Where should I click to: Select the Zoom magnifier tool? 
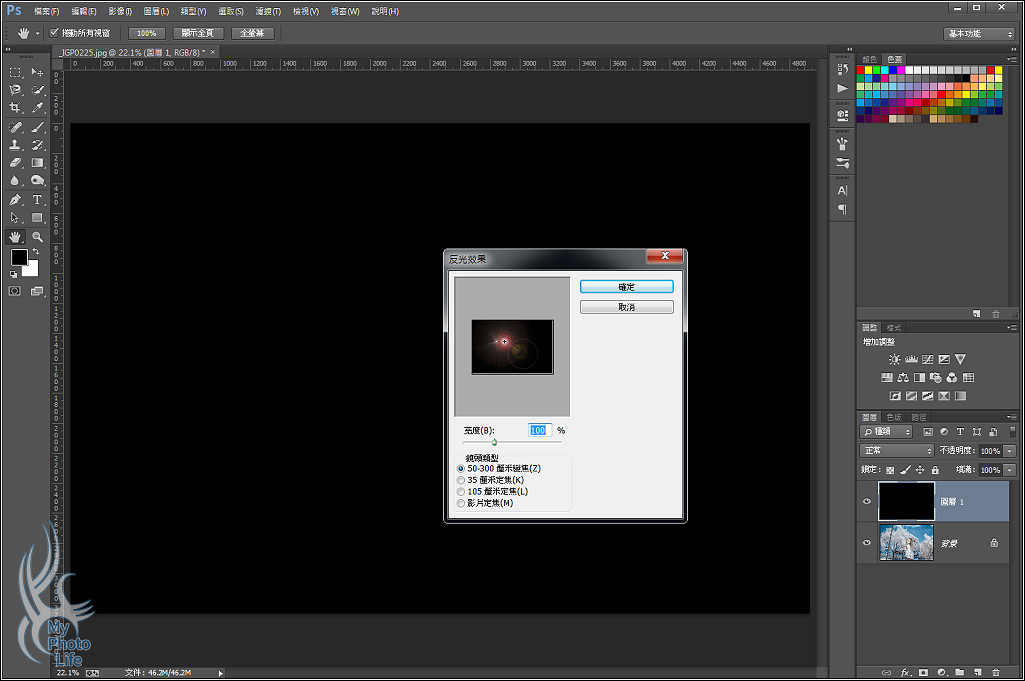(x=38, y=237)
